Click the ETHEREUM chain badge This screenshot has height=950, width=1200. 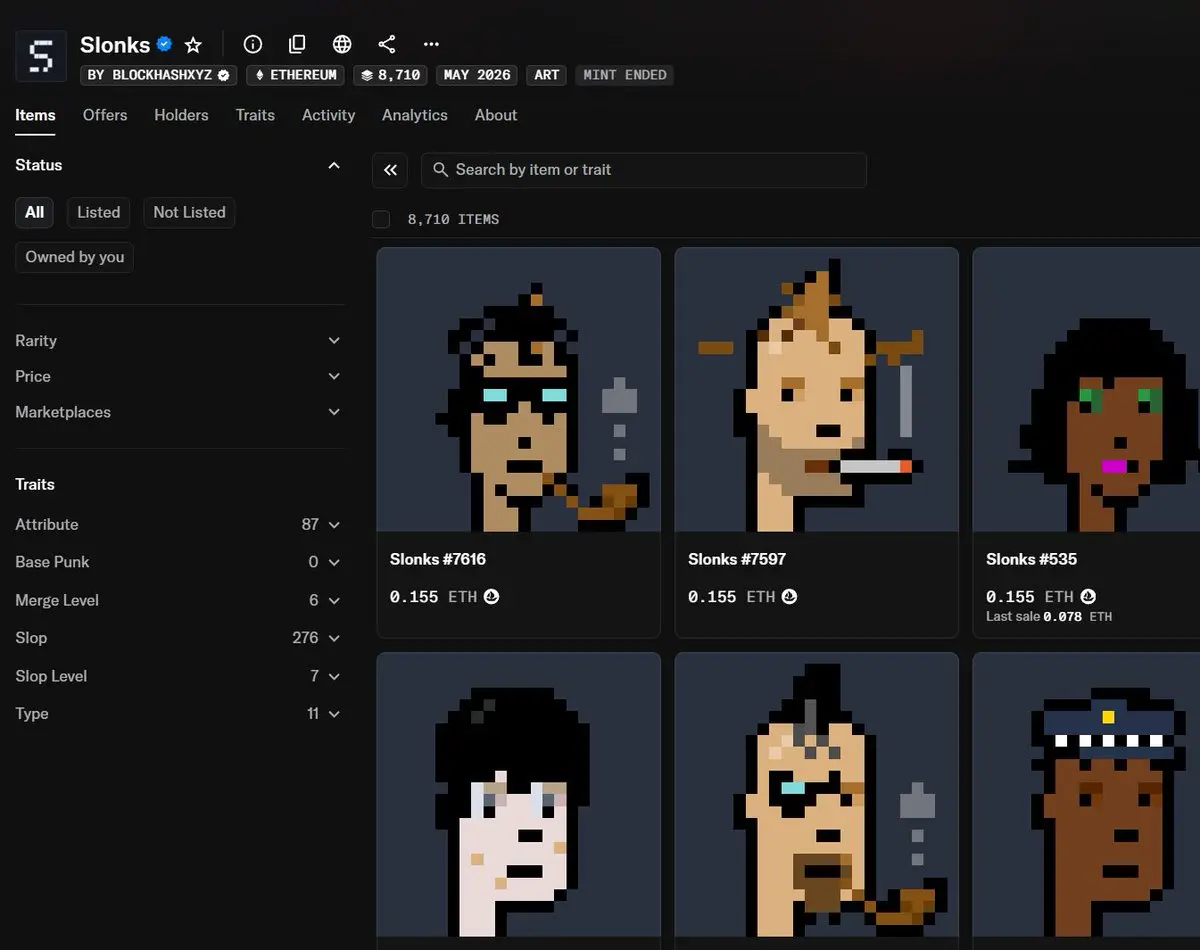[x=296, y=75]
